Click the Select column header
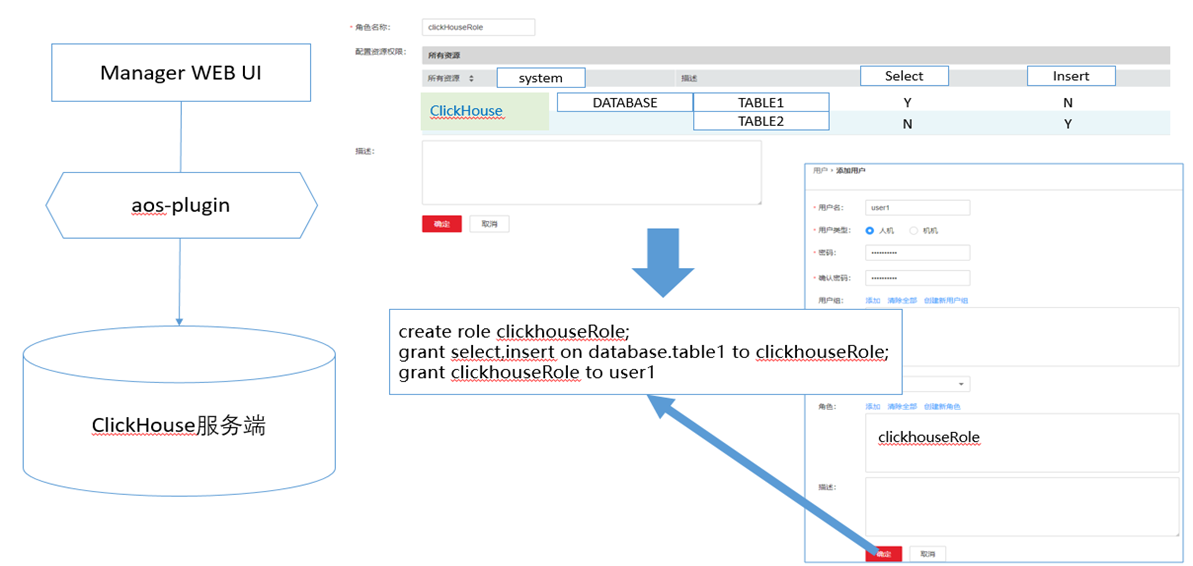 905,76
